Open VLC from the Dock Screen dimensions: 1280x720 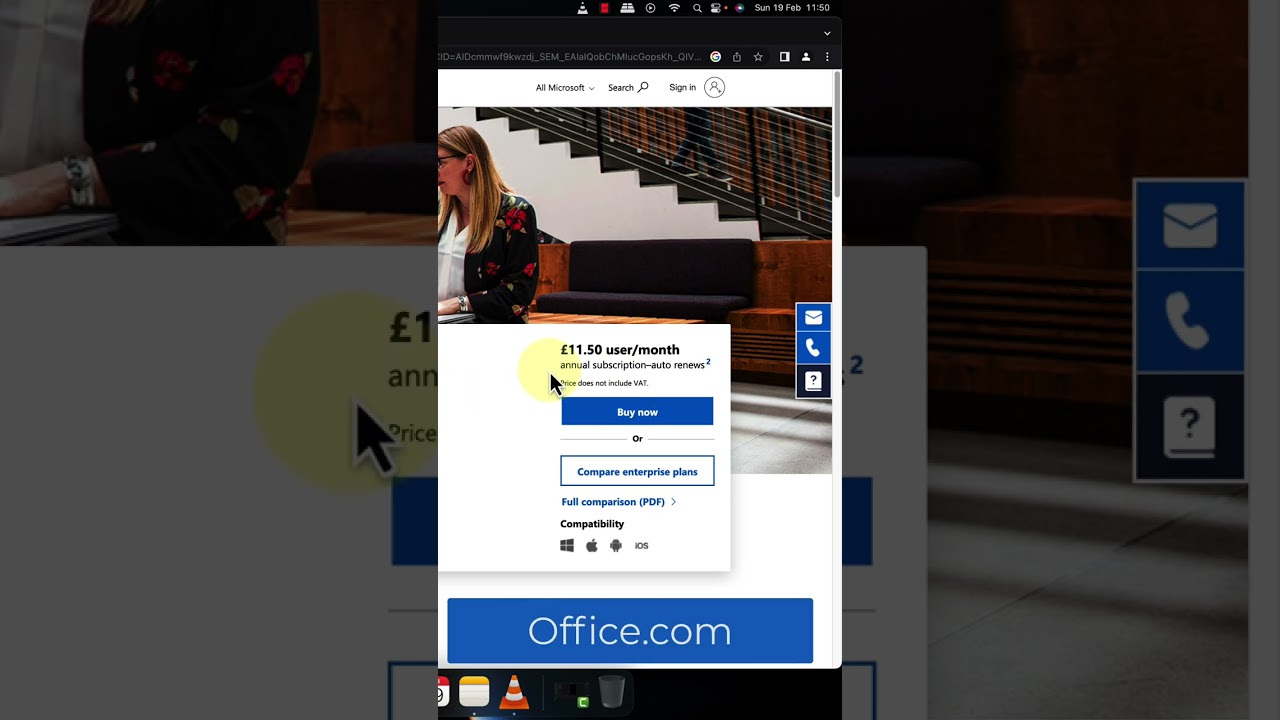514,691
